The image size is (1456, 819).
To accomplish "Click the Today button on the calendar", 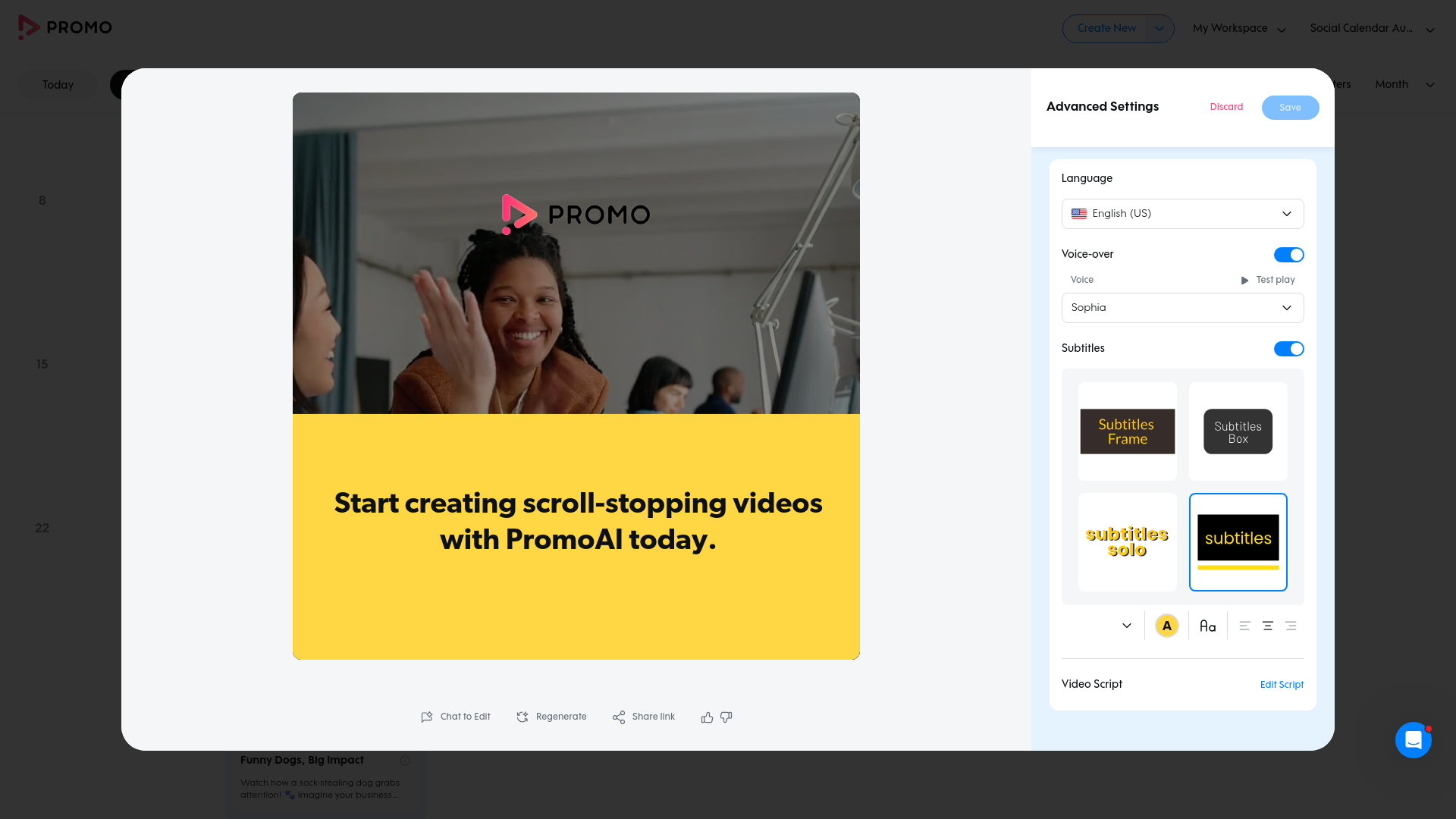I will (58, 85).
